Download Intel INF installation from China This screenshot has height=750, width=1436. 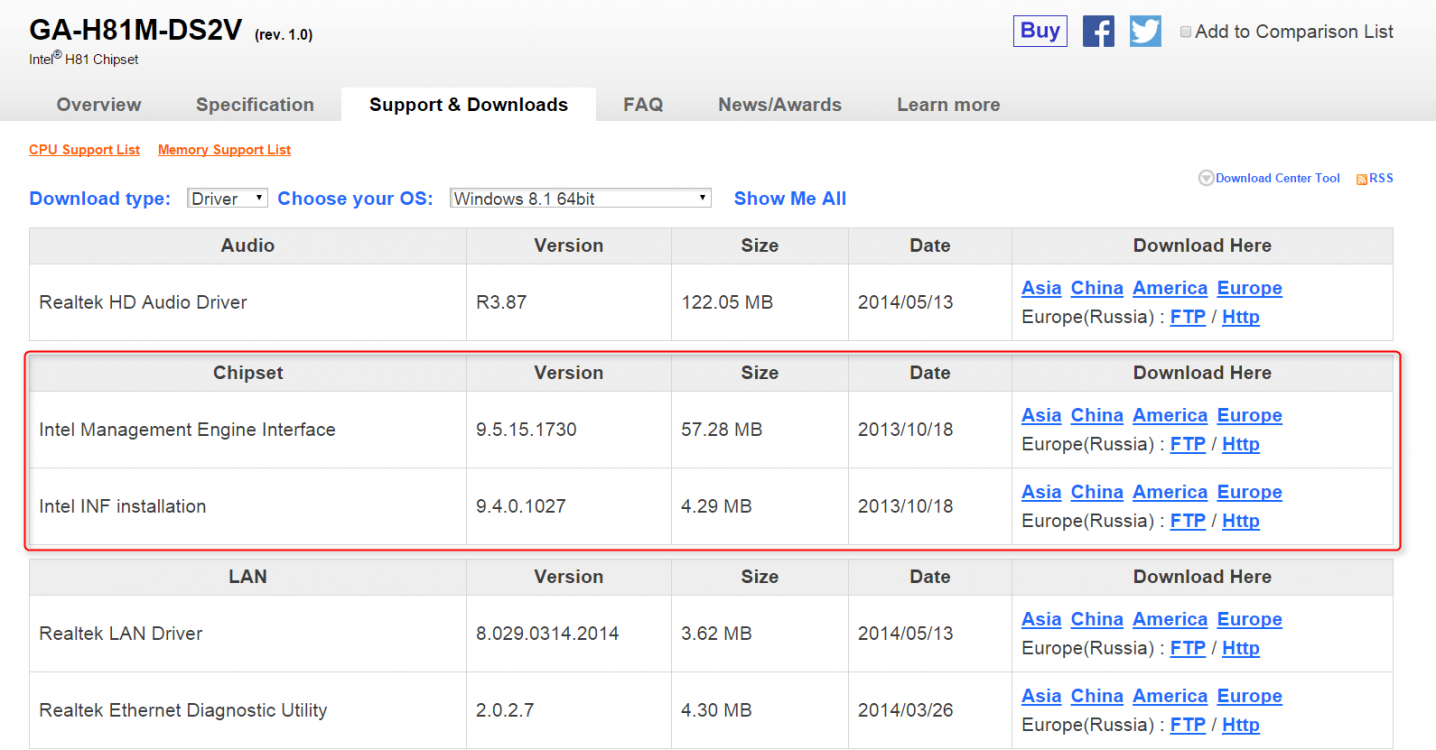pyautogui.click(x=1097, y=492)
